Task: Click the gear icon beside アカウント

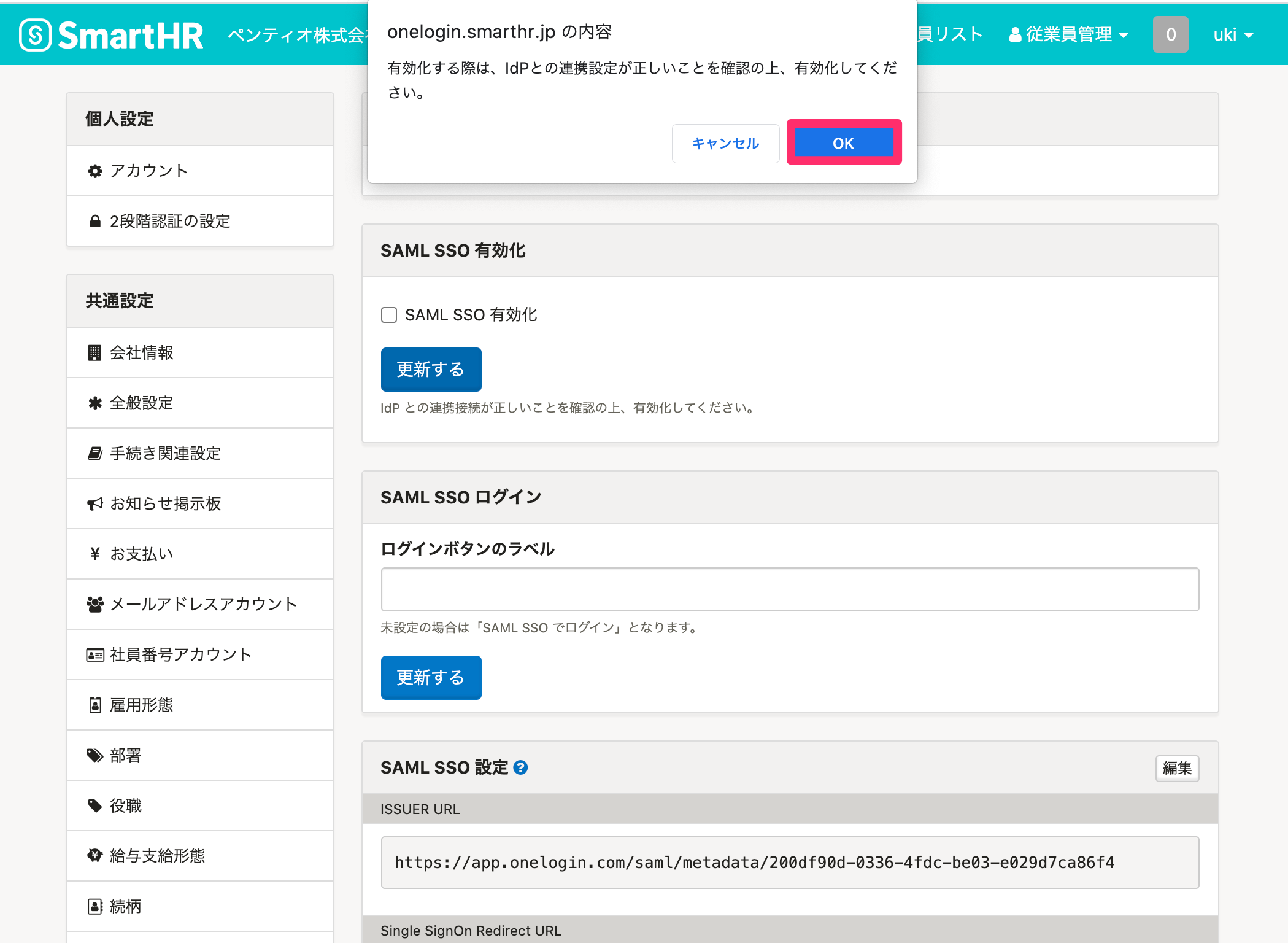Action: click(x=94, y=171)
